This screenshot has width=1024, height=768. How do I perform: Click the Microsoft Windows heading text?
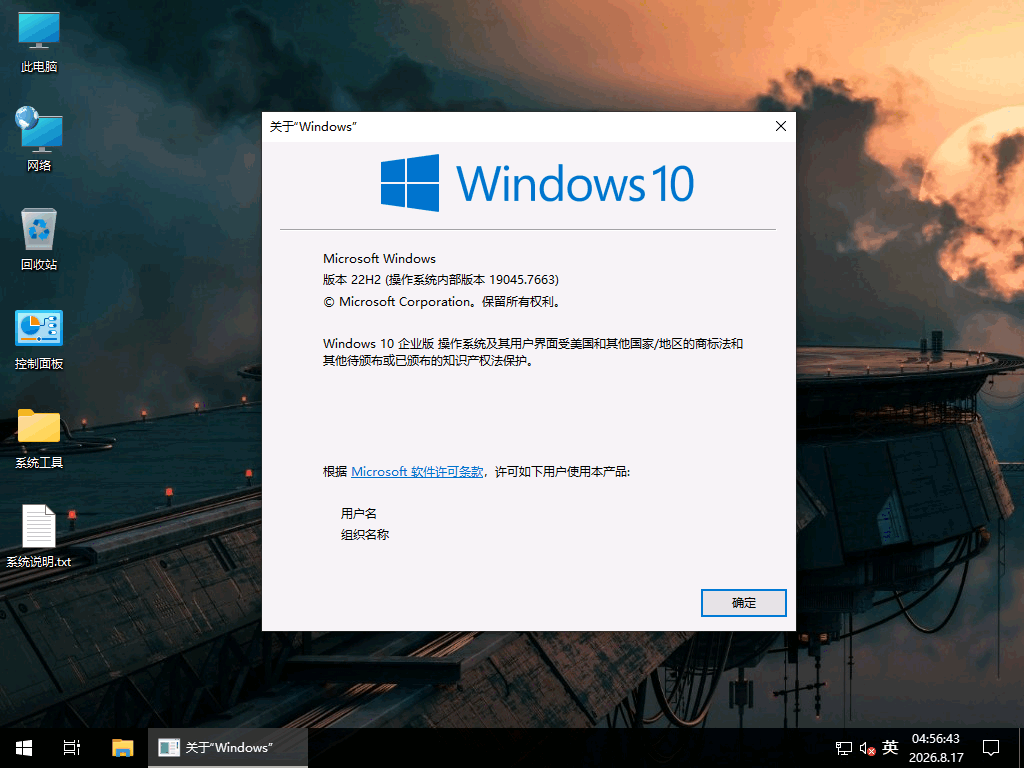click(379, 259)
